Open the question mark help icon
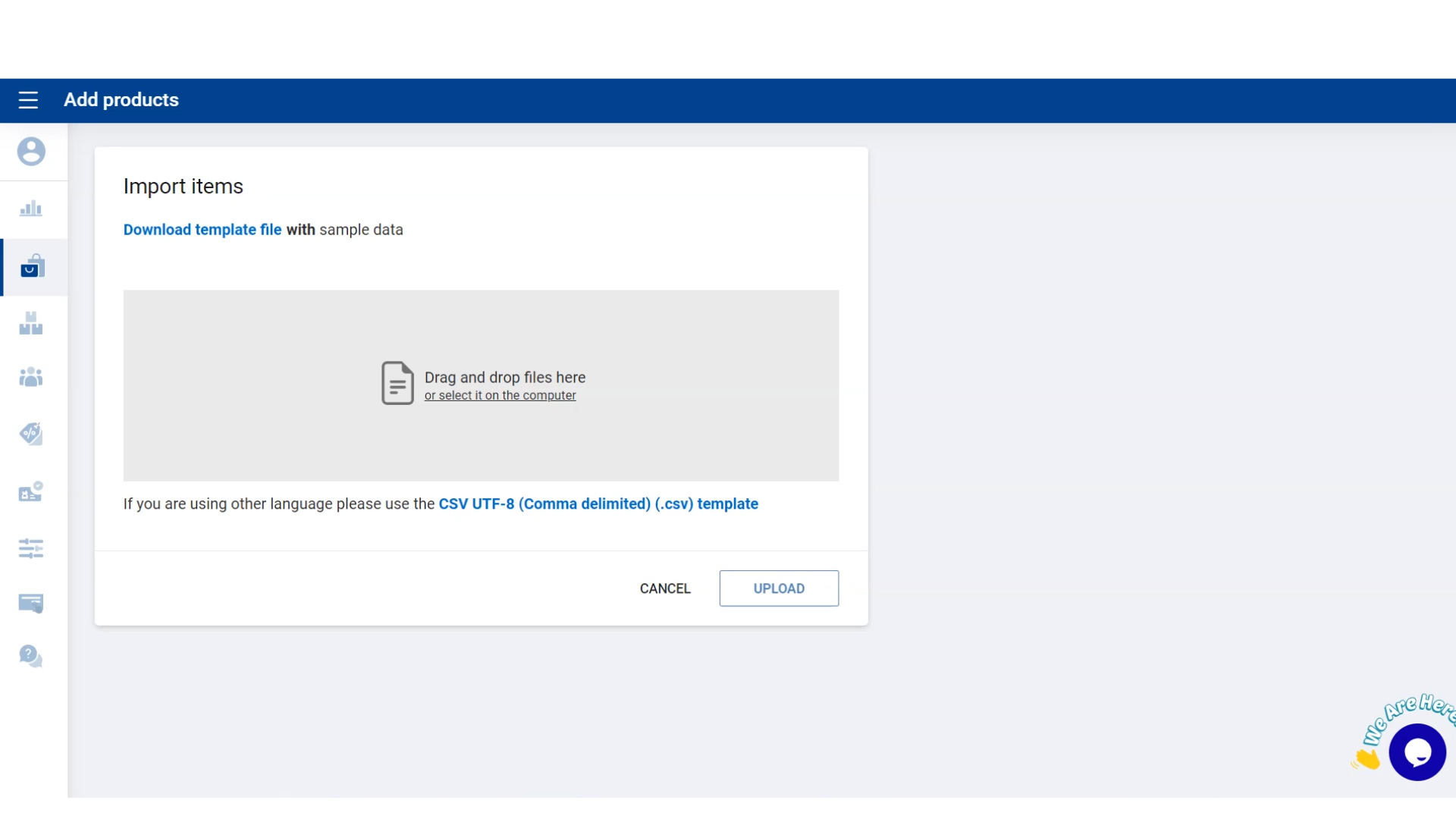The width and height of the screenshot is (1456, 819). tap(31, 656)
